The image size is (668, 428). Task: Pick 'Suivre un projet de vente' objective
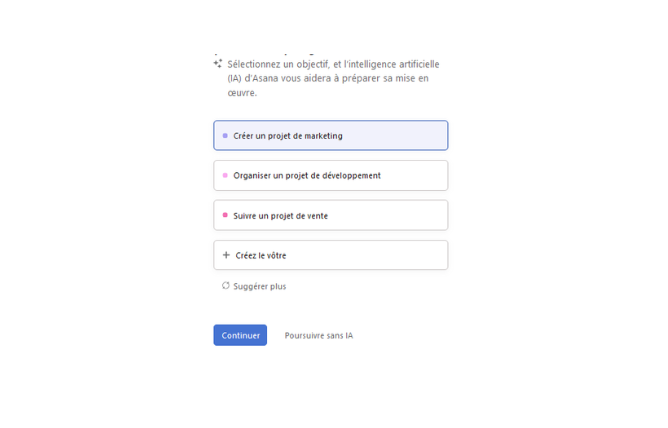[281, 216]
